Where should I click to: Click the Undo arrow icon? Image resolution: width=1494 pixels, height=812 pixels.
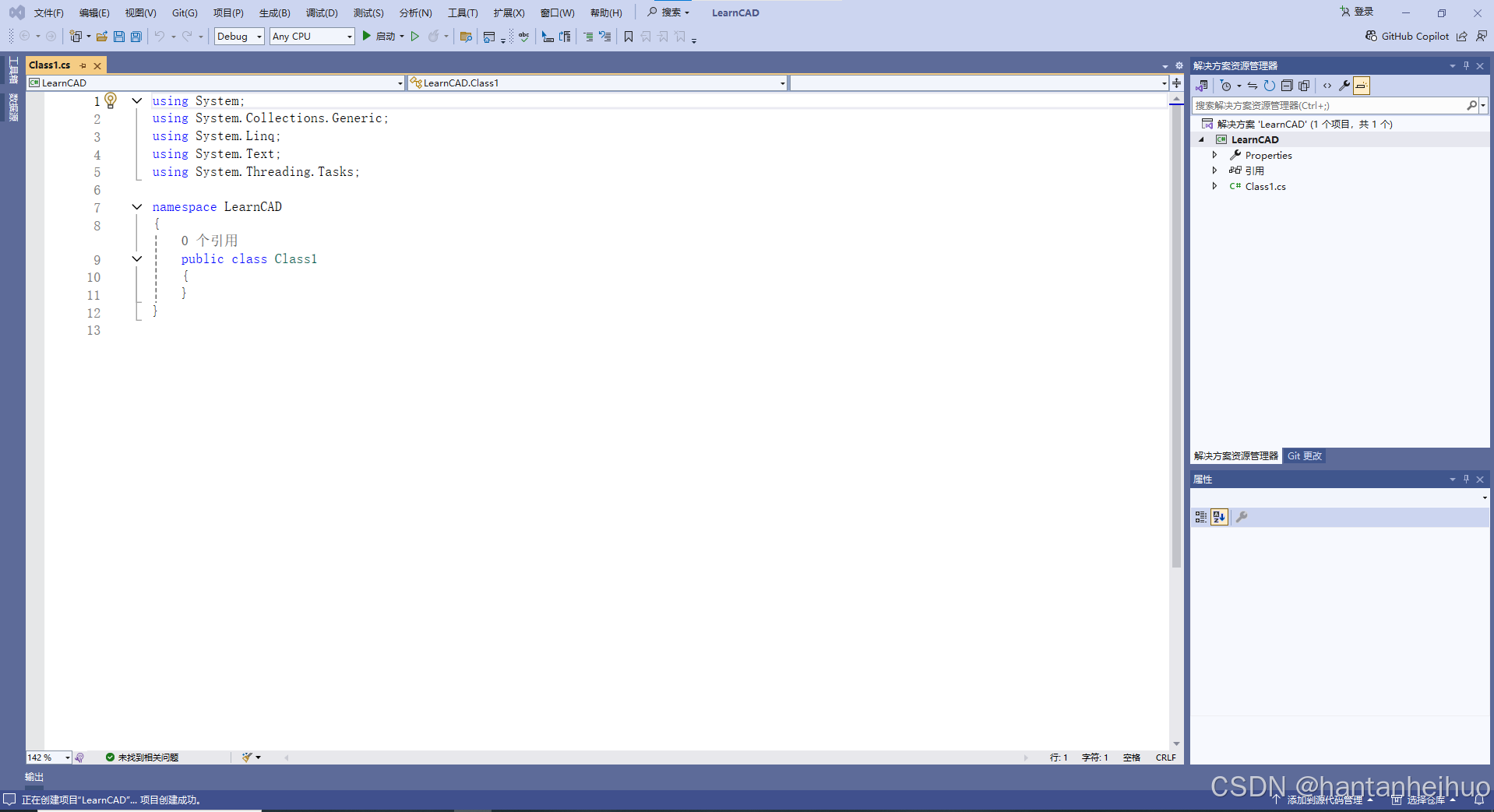[x=160, y=37]
